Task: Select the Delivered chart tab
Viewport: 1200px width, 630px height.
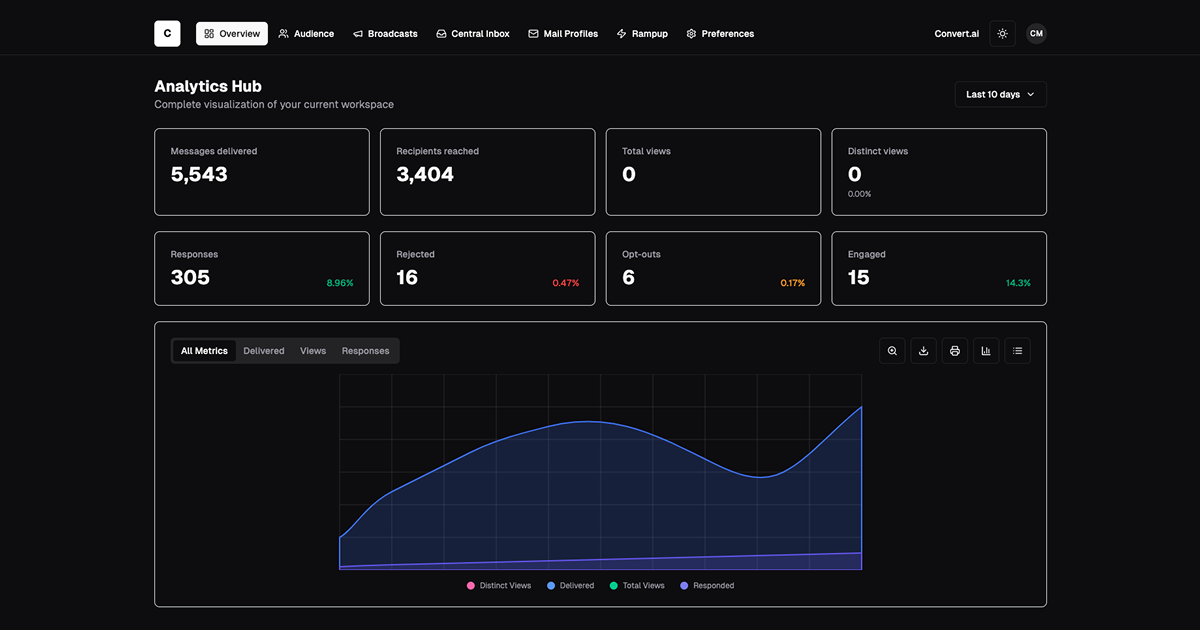Action: [264, 351]
